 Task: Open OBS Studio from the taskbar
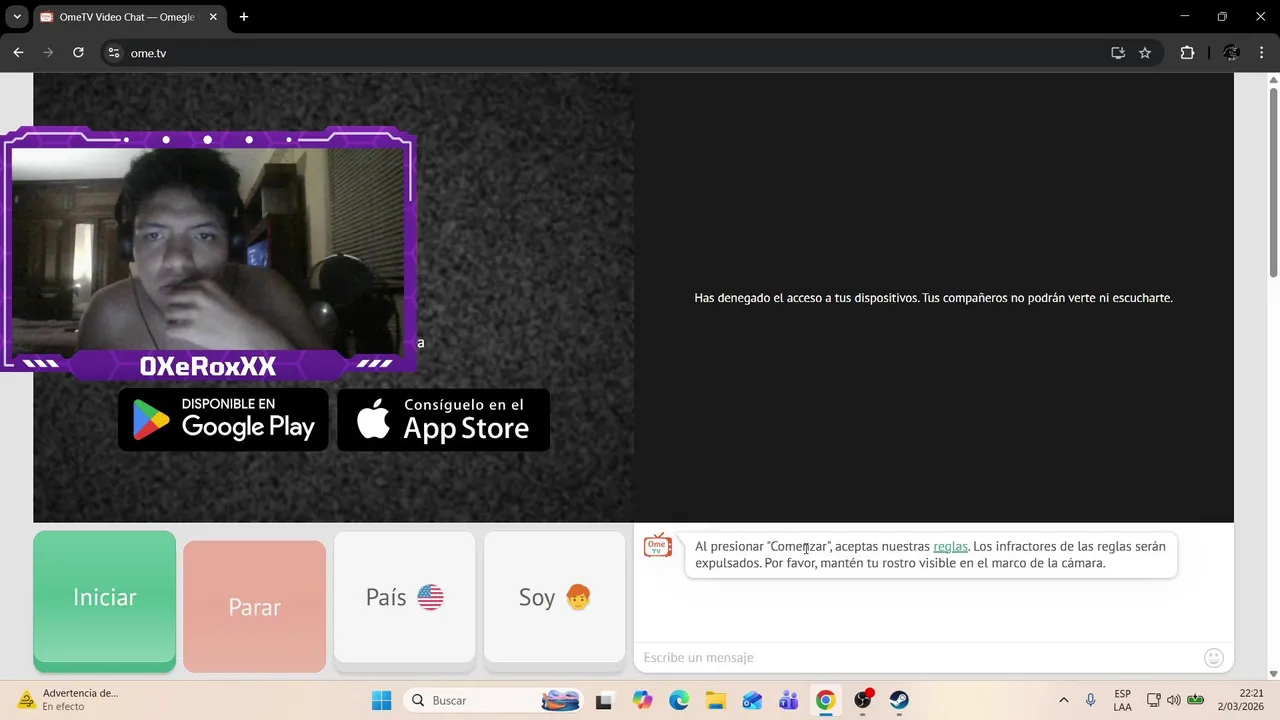tap(863, 700)
